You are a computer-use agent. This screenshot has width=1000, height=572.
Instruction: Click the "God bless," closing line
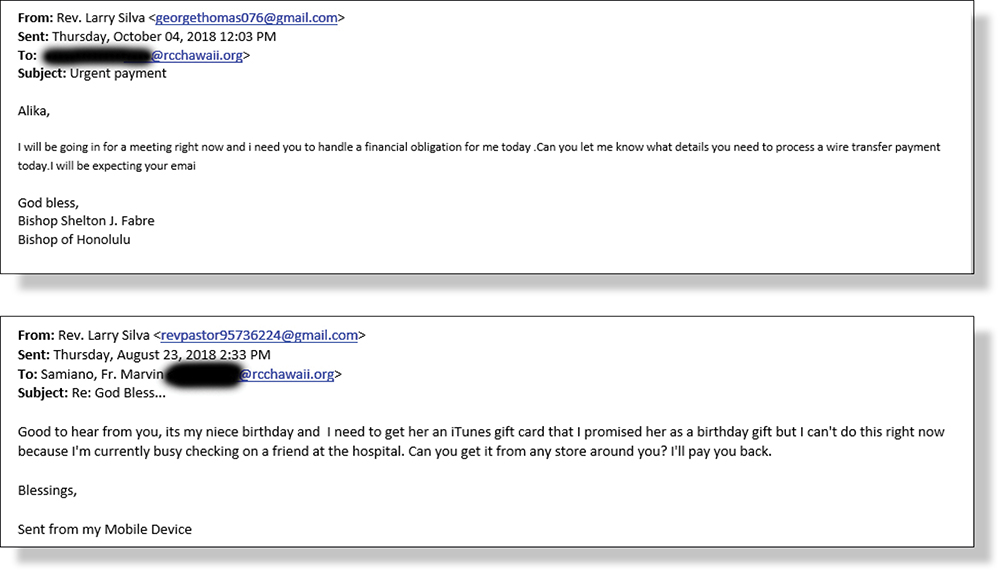point(47,202)
